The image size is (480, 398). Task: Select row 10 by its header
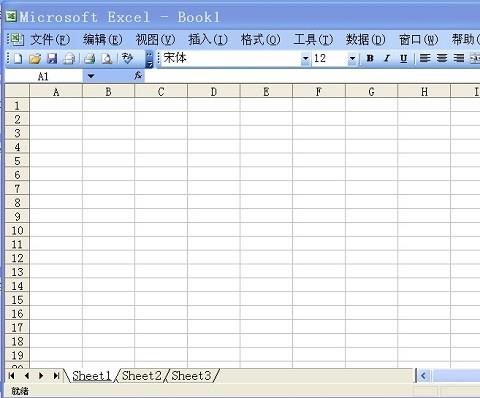click(x=17, y=230)
